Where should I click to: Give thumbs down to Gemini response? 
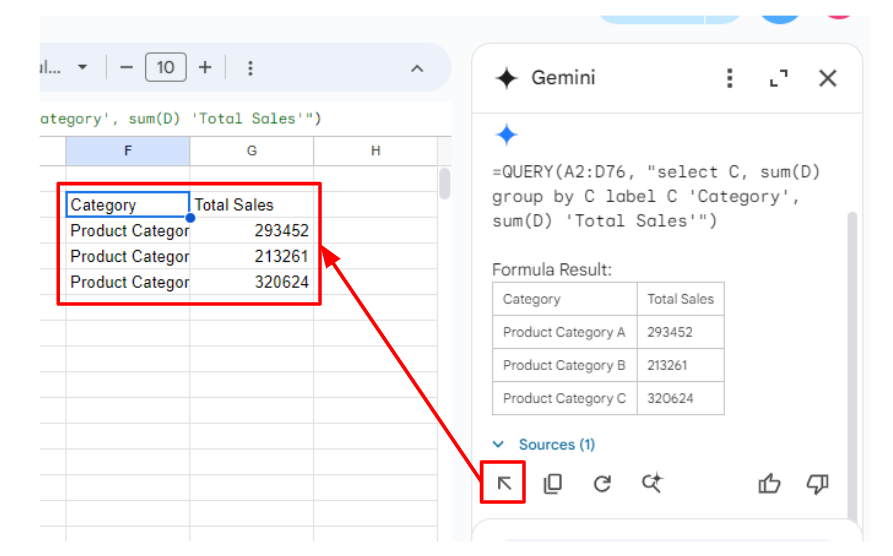(x=817, y=484)
